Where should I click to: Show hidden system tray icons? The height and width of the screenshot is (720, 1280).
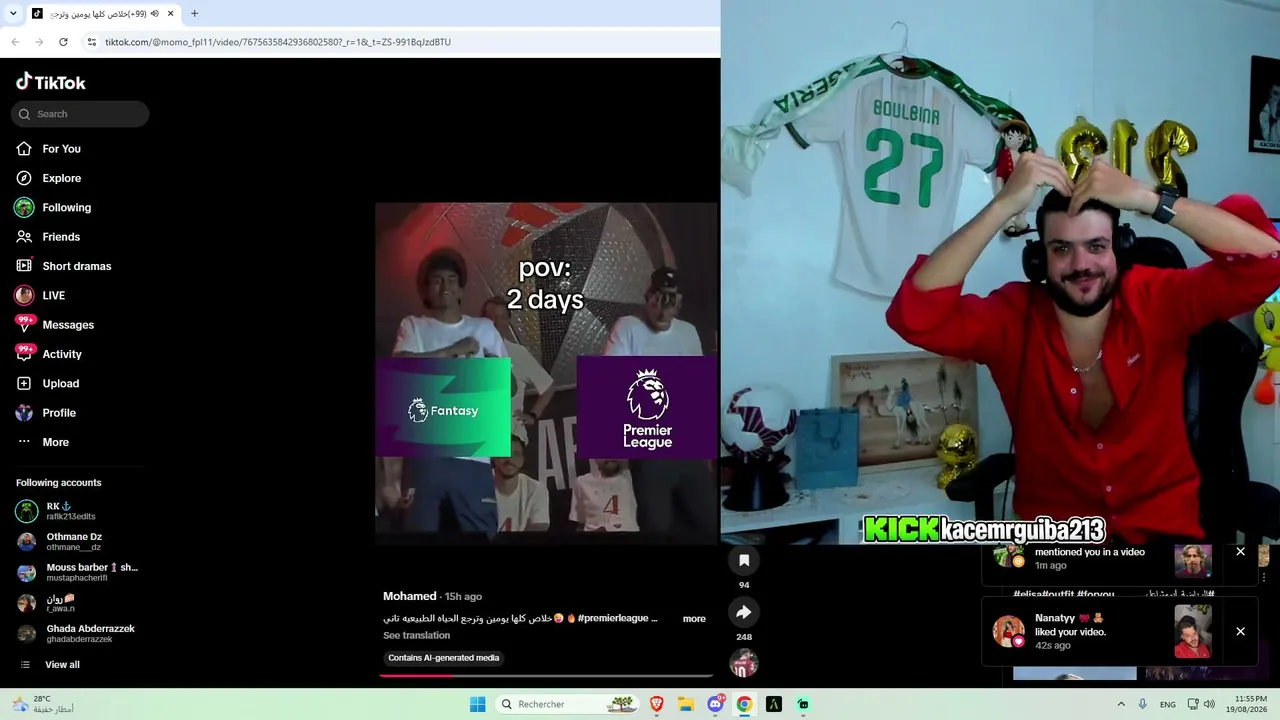(1121, 704)
